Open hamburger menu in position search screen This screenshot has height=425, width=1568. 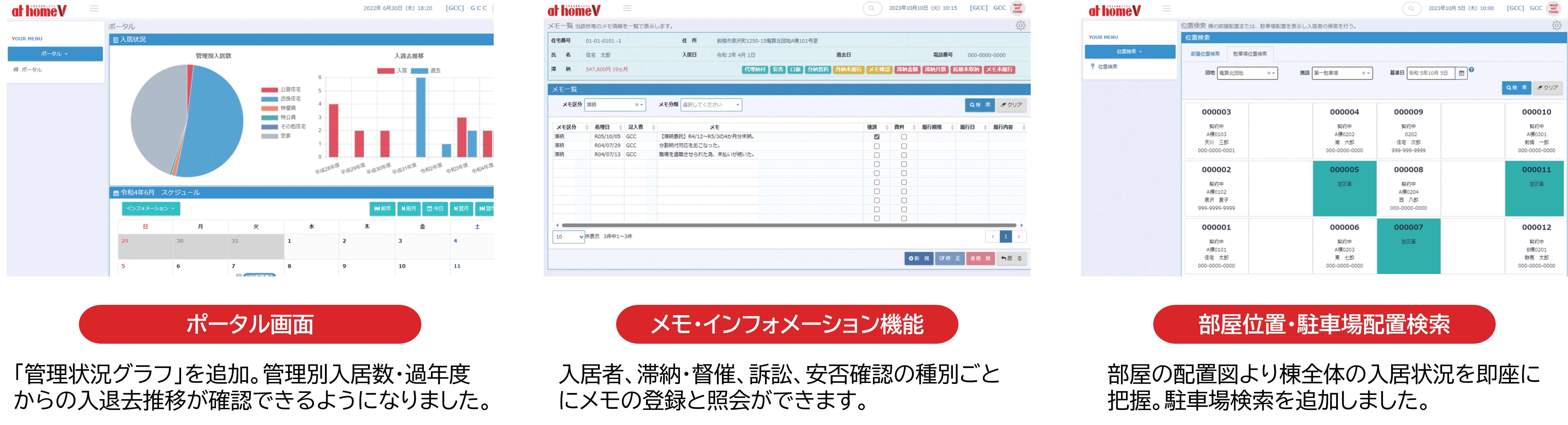(x=1167, y=9)
